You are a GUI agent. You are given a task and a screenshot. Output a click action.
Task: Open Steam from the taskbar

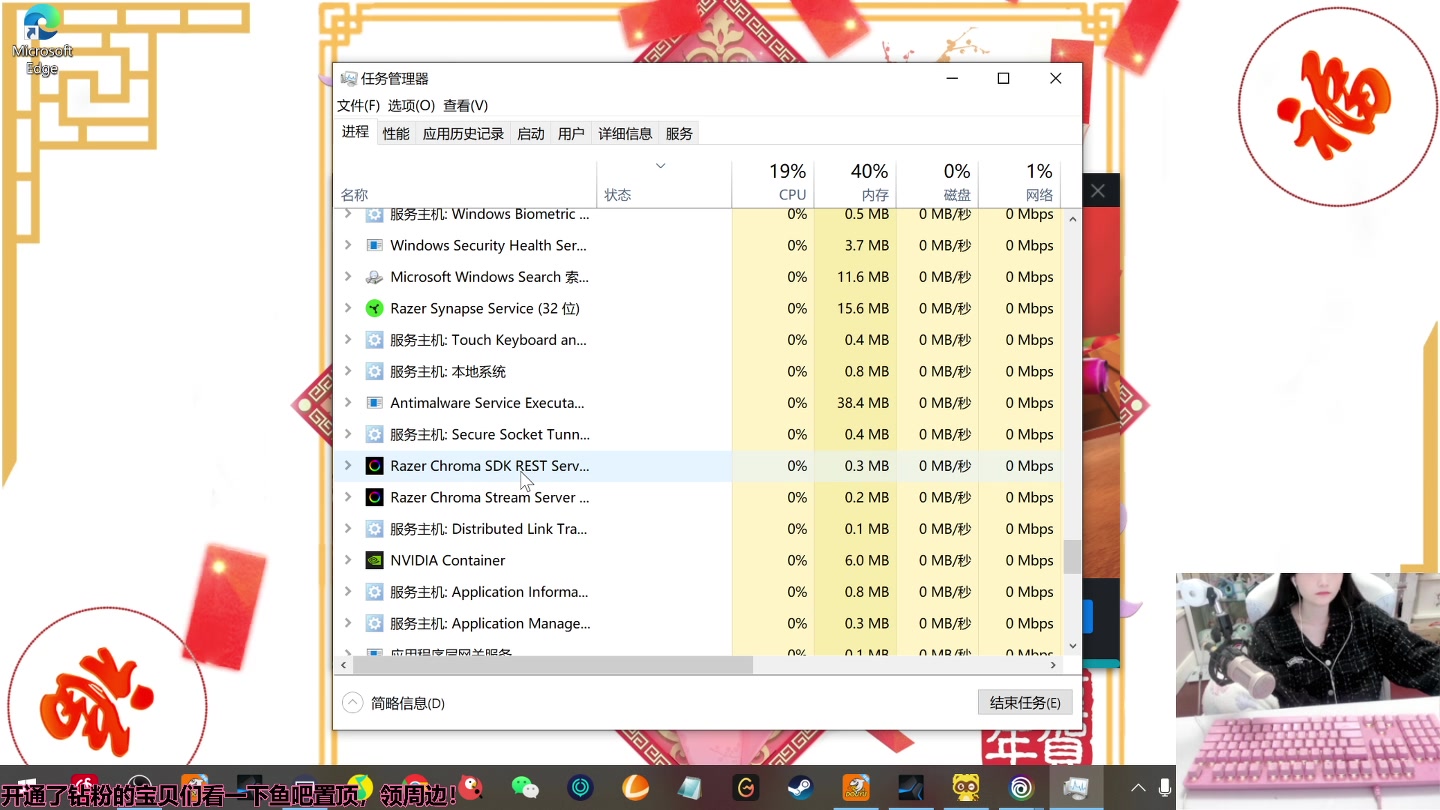(800, 788)
